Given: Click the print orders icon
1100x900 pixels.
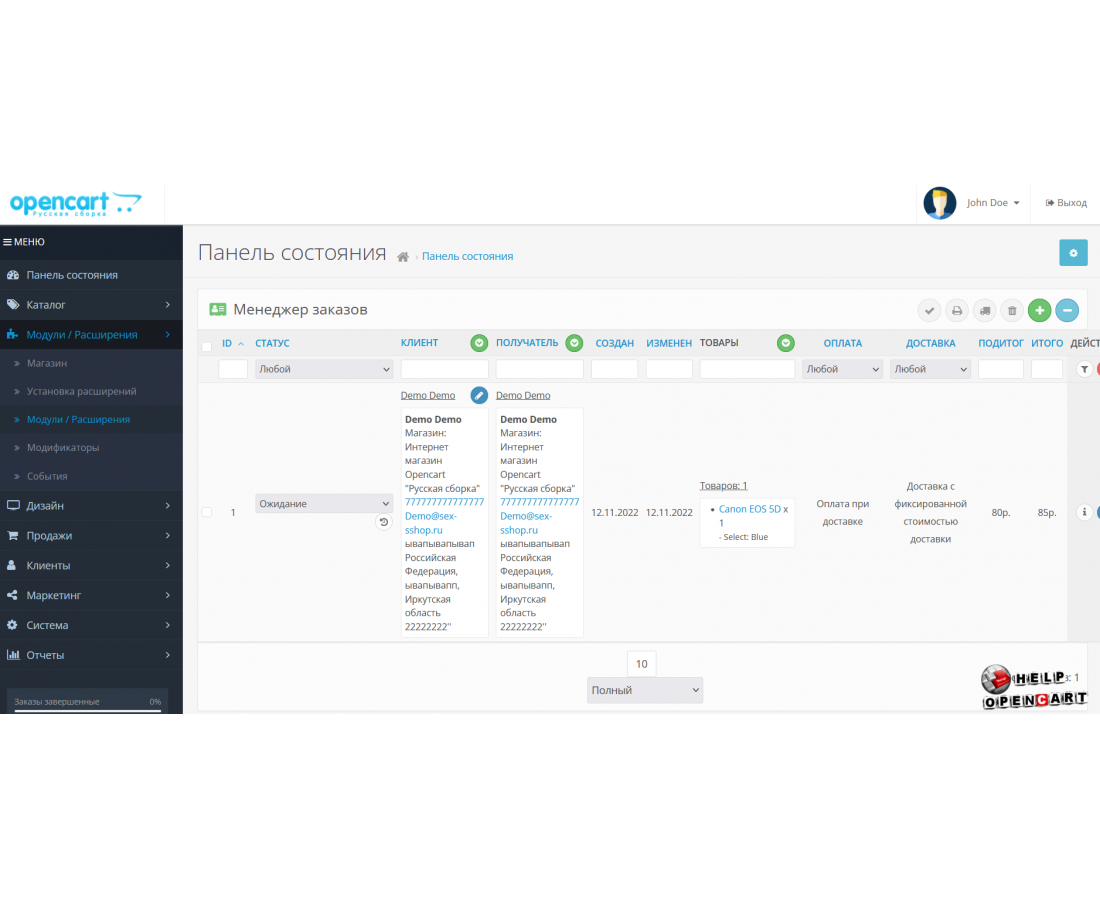Looking at the screenshot, I should [957, 311].
